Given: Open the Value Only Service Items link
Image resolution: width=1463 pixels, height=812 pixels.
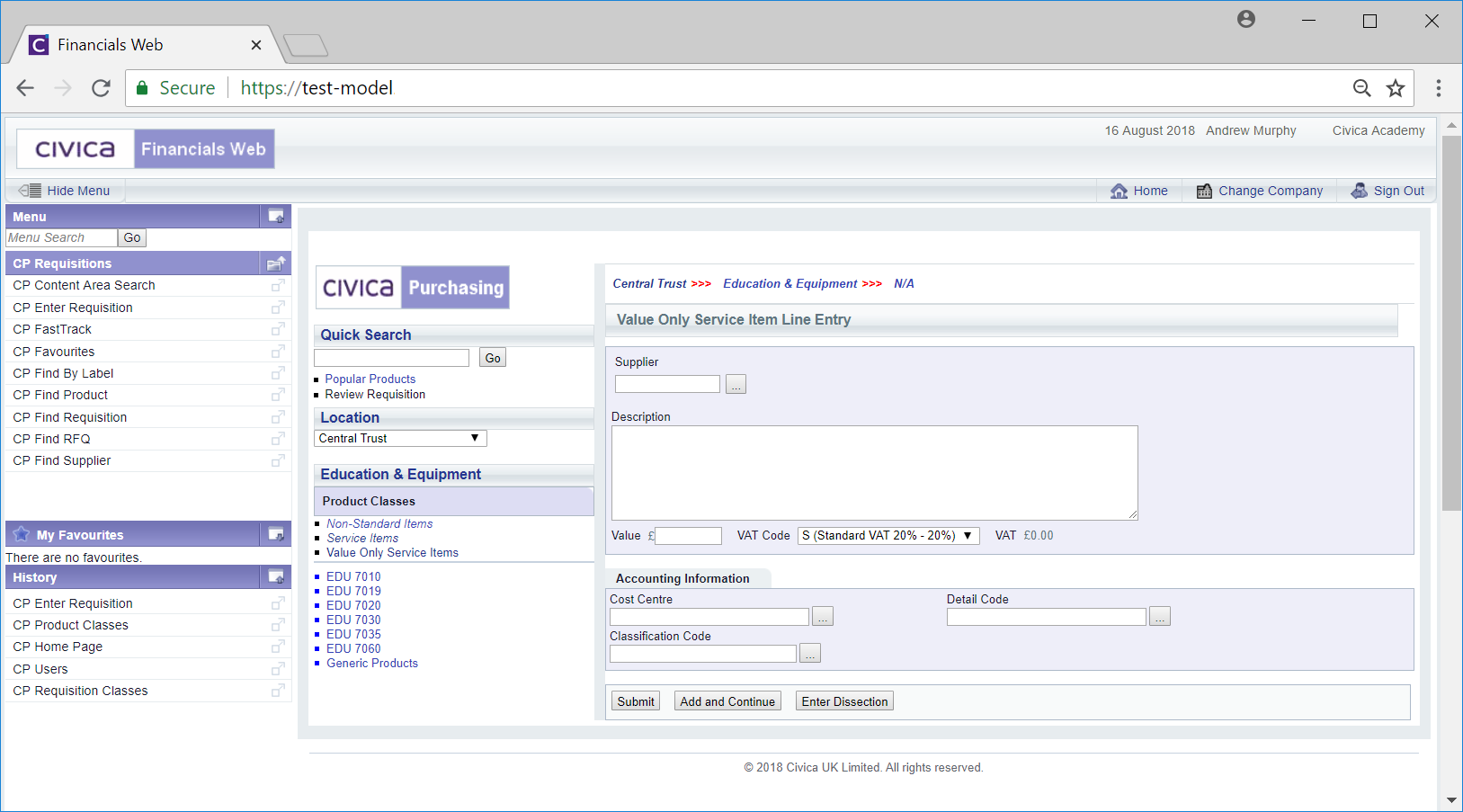Looking at the screenshot, I should pyautogui.click(x=392, y=552).
